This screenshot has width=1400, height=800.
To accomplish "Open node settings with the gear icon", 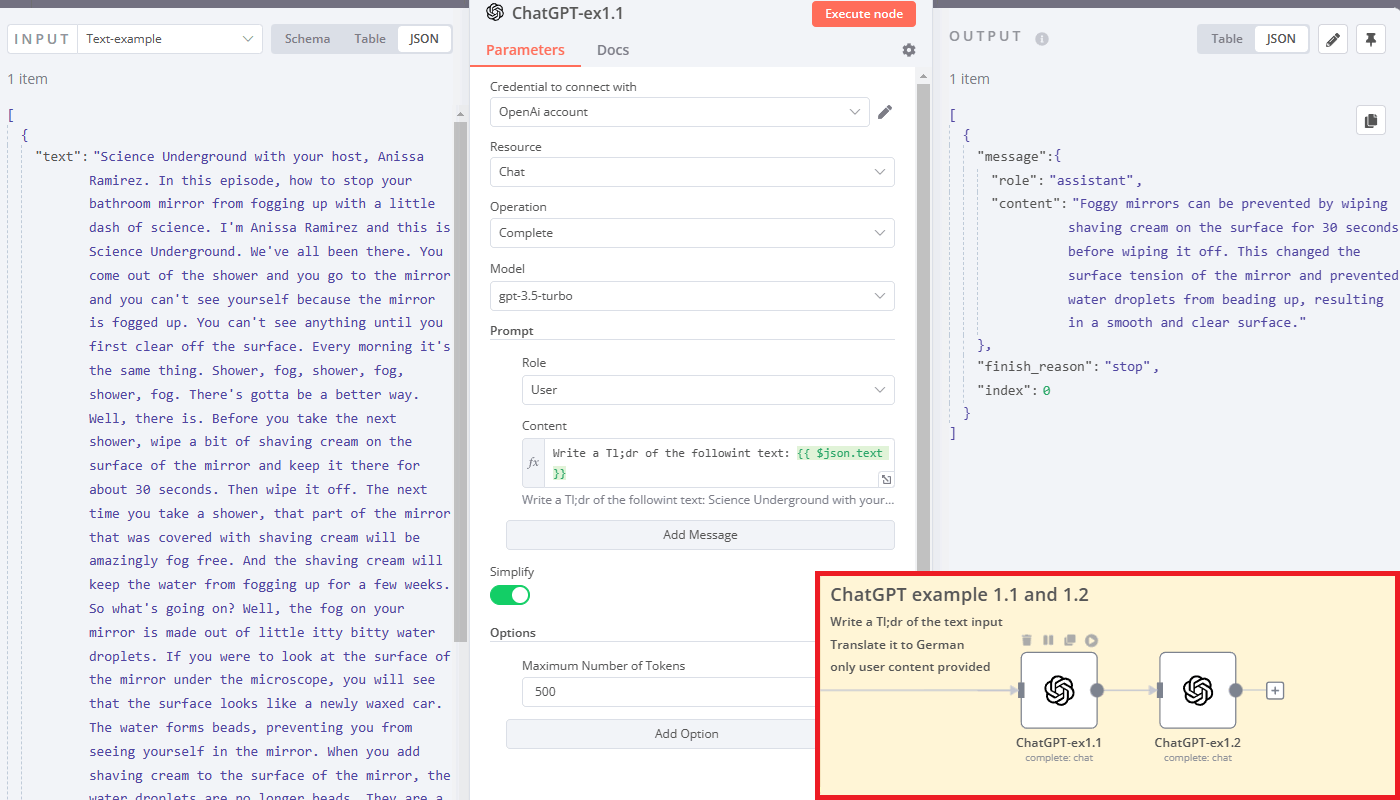I will [908, 49].
